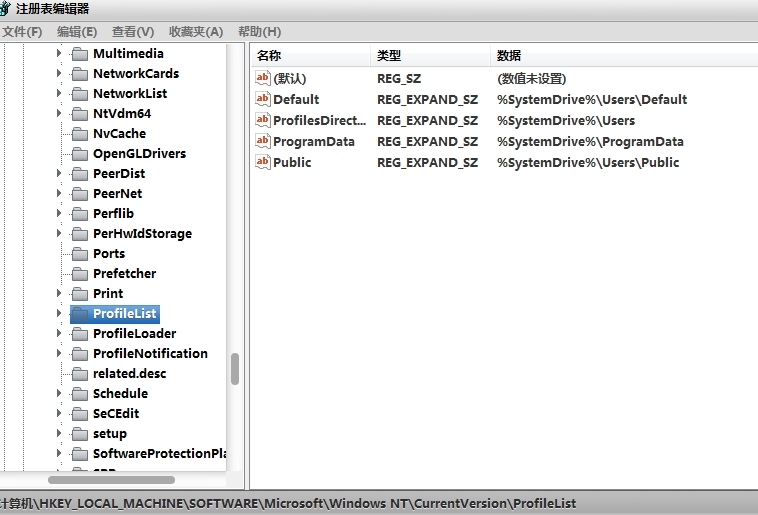
Task: Click the Registry Editor title bar icon
Action: point(4,8)
